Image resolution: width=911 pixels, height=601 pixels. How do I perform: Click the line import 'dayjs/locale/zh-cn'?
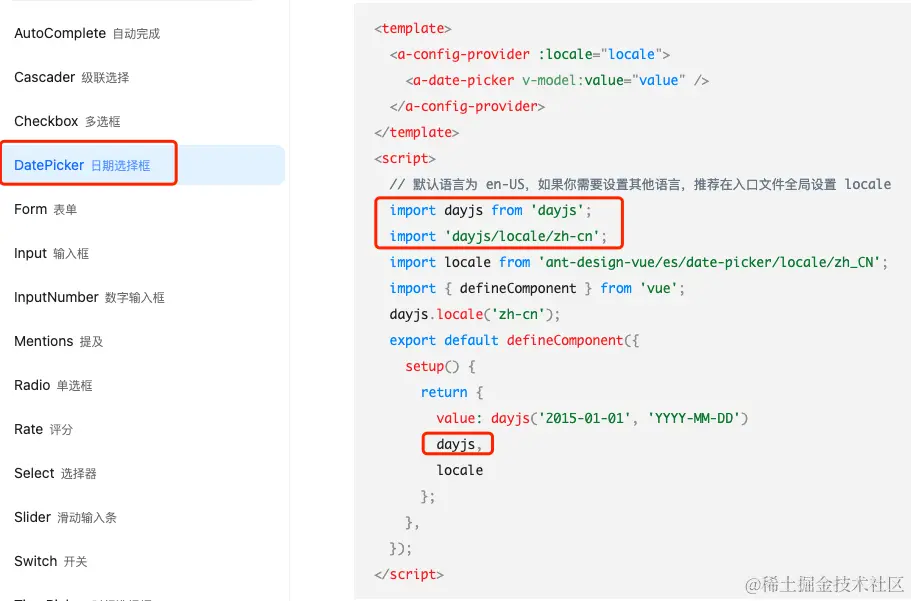coord(498,237)
